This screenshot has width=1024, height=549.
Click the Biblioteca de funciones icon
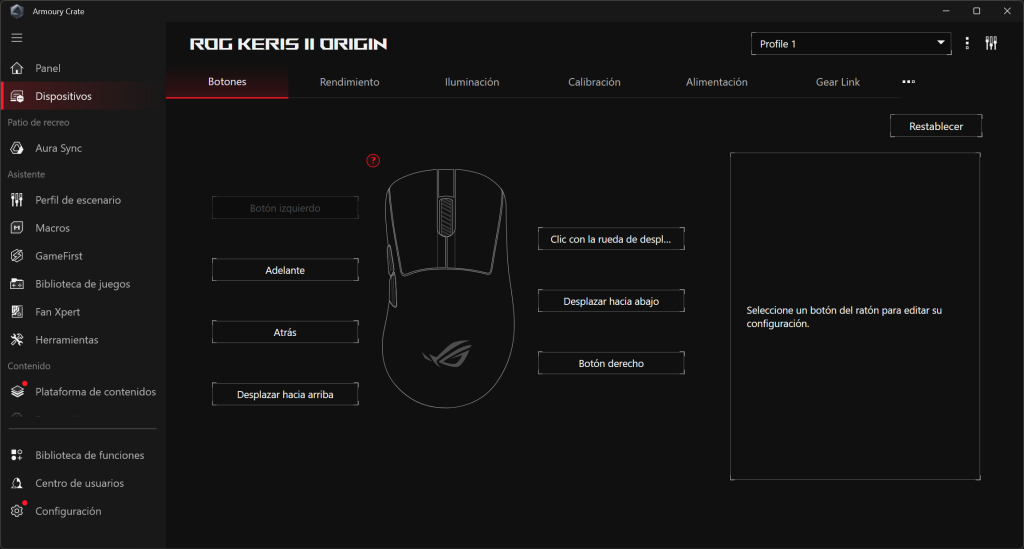(x=17, y=455)
